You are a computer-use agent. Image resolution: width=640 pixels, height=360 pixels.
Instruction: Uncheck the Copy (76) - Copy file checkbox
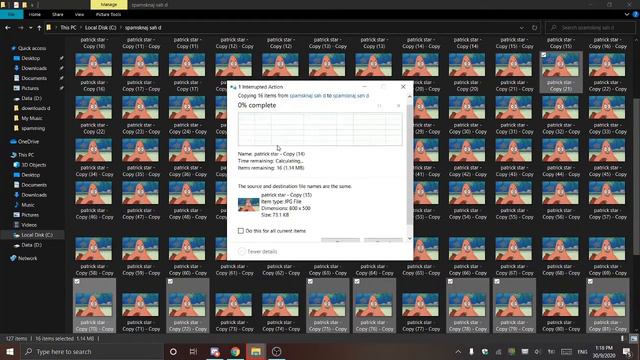(357, 282)
